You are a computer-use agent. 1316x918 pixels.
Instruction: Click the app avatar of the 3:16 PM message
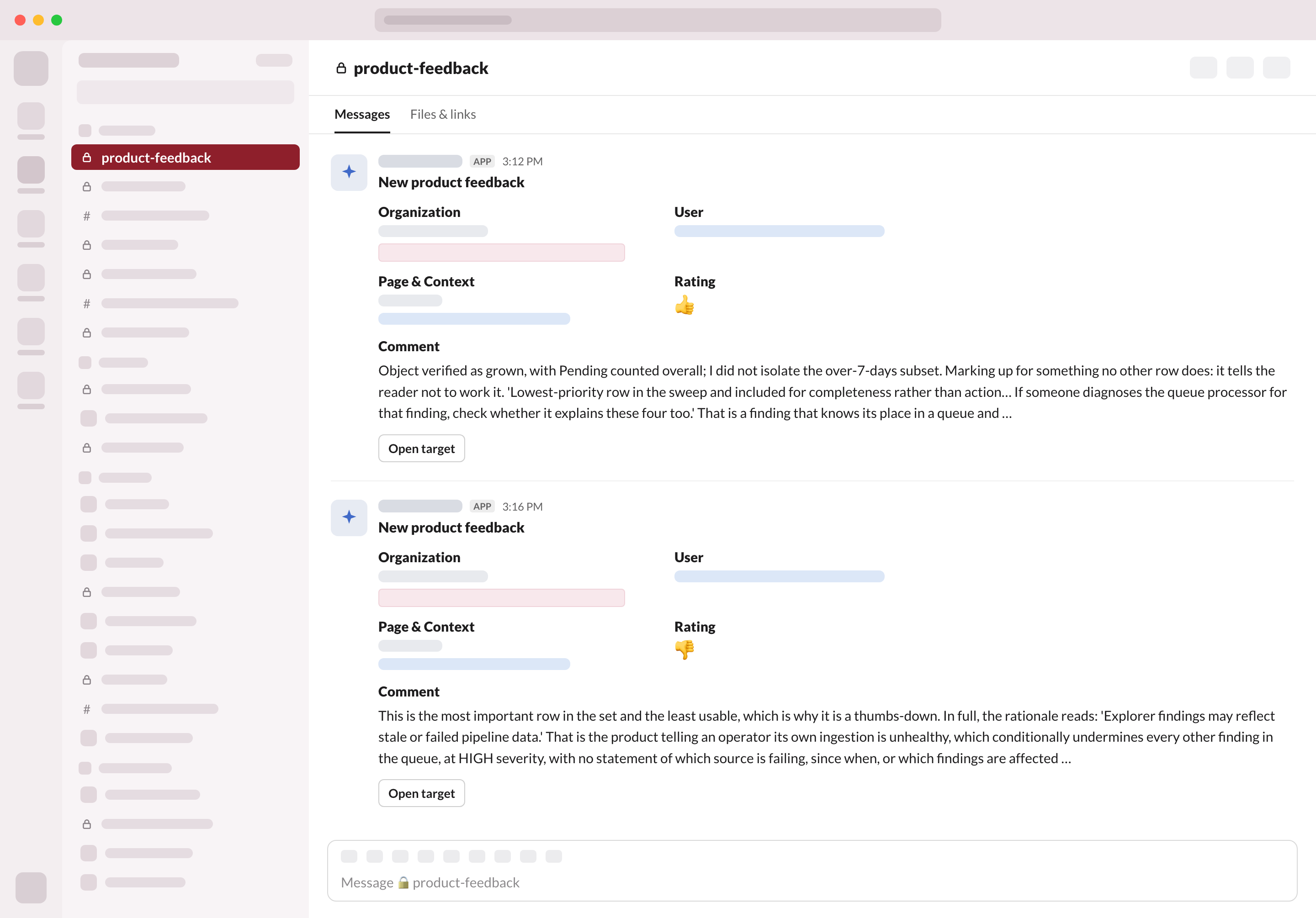(x=349, y=517)
